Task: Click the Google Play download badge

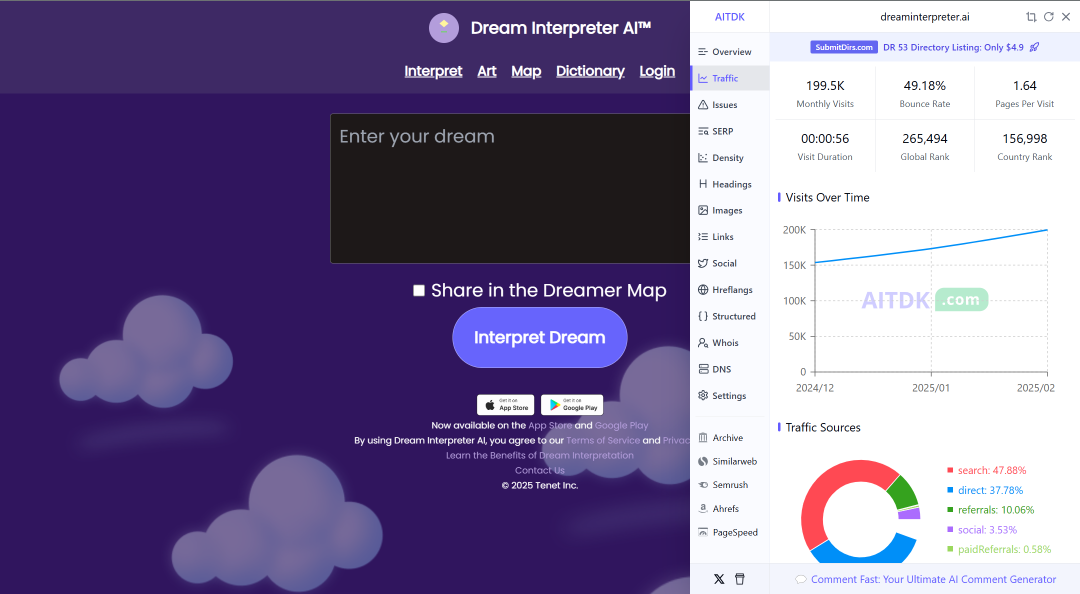Action: point(572,404)
